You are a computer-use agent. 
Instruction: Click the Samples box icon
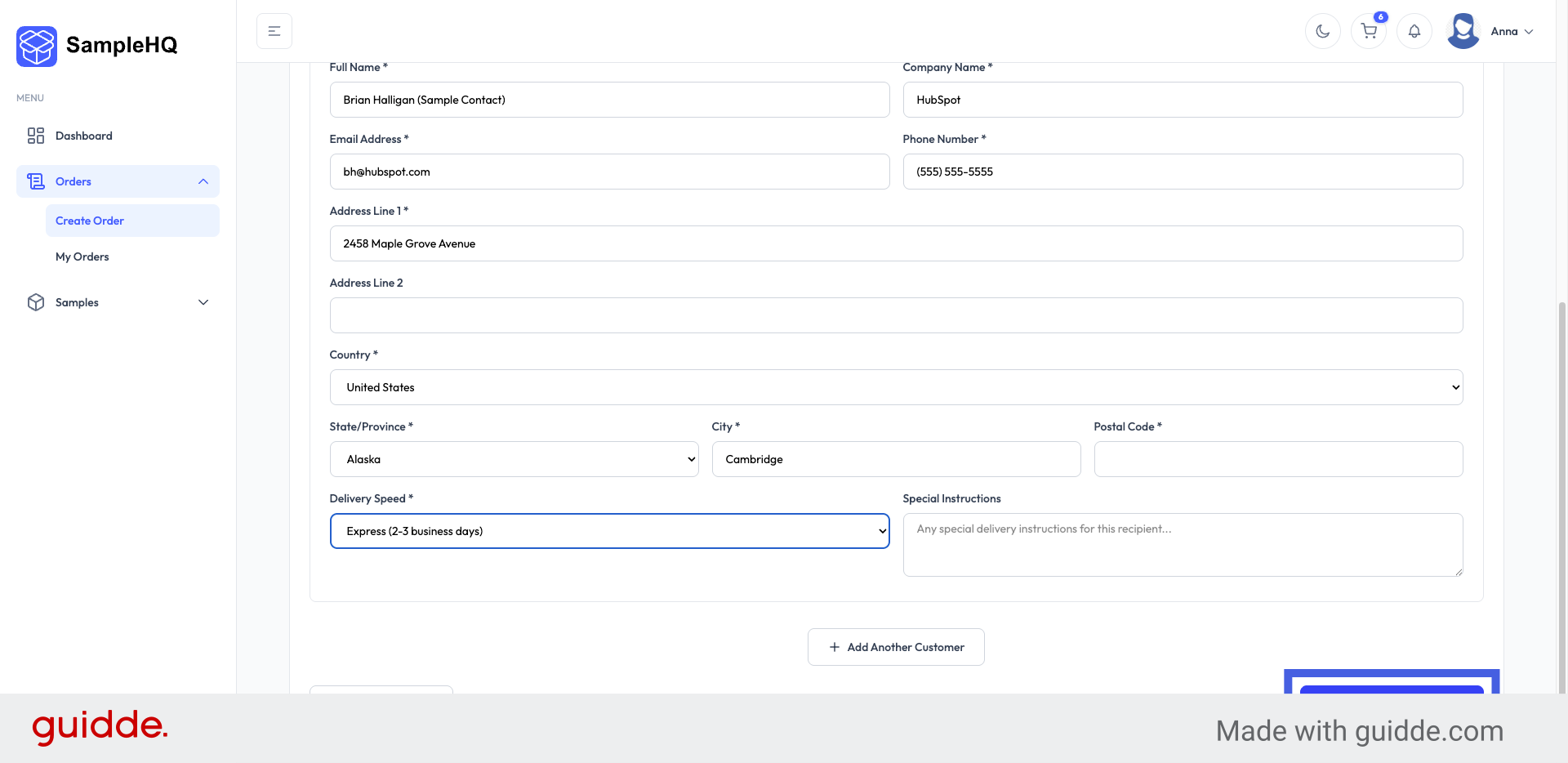[x=36, y=302]
